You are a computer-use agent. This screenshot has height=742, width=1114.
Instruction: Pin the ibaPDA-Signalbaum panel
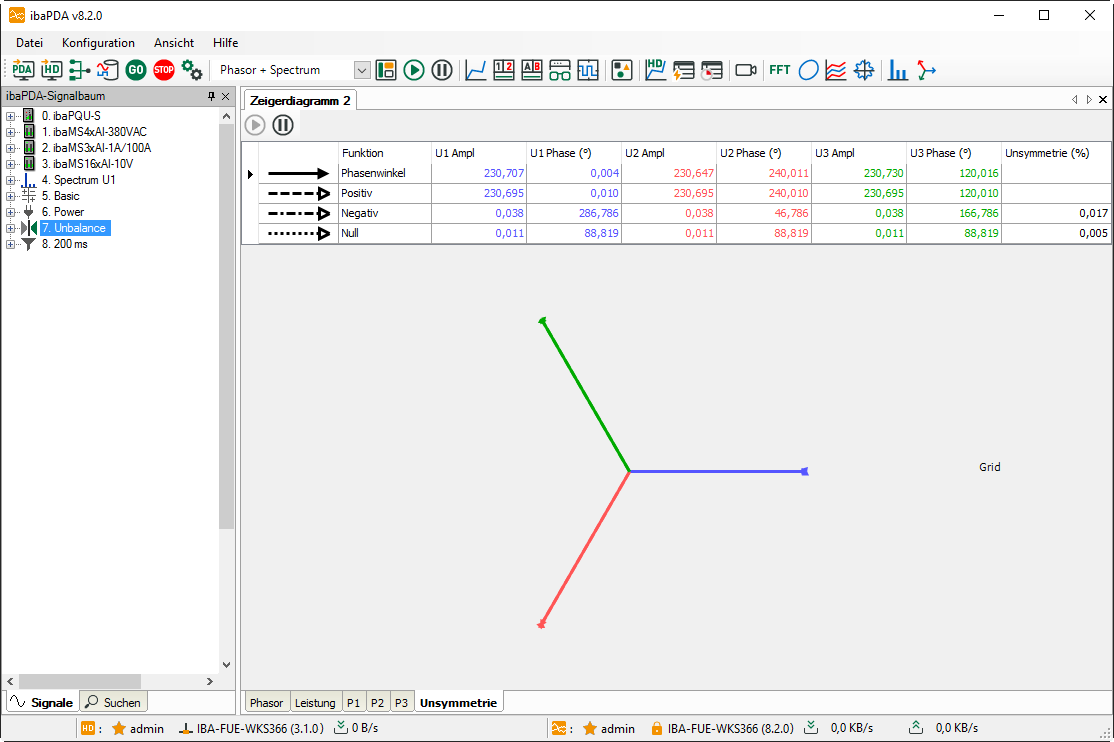tap(211, 96)
